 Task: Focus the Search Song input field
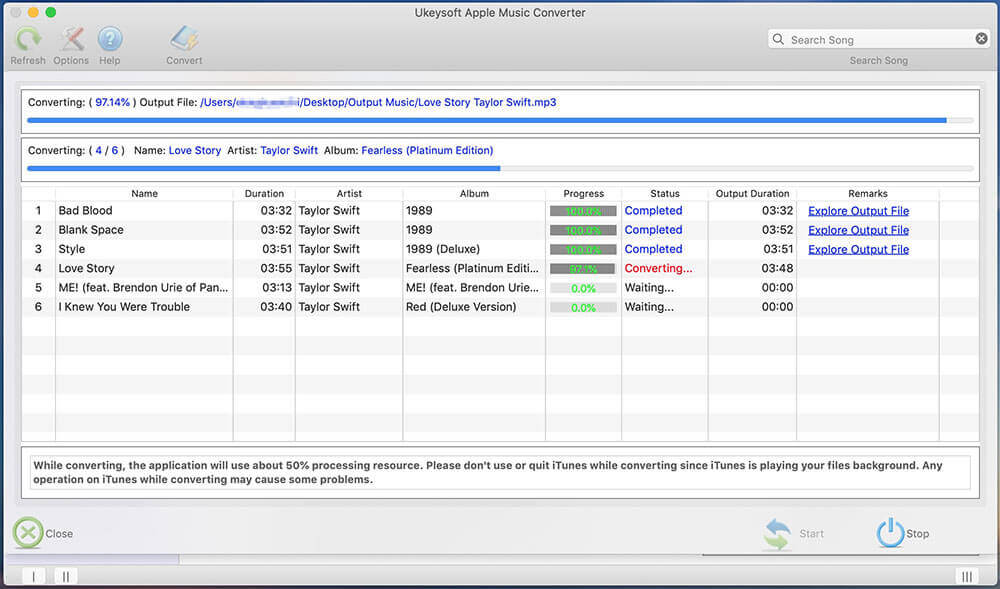879,40
